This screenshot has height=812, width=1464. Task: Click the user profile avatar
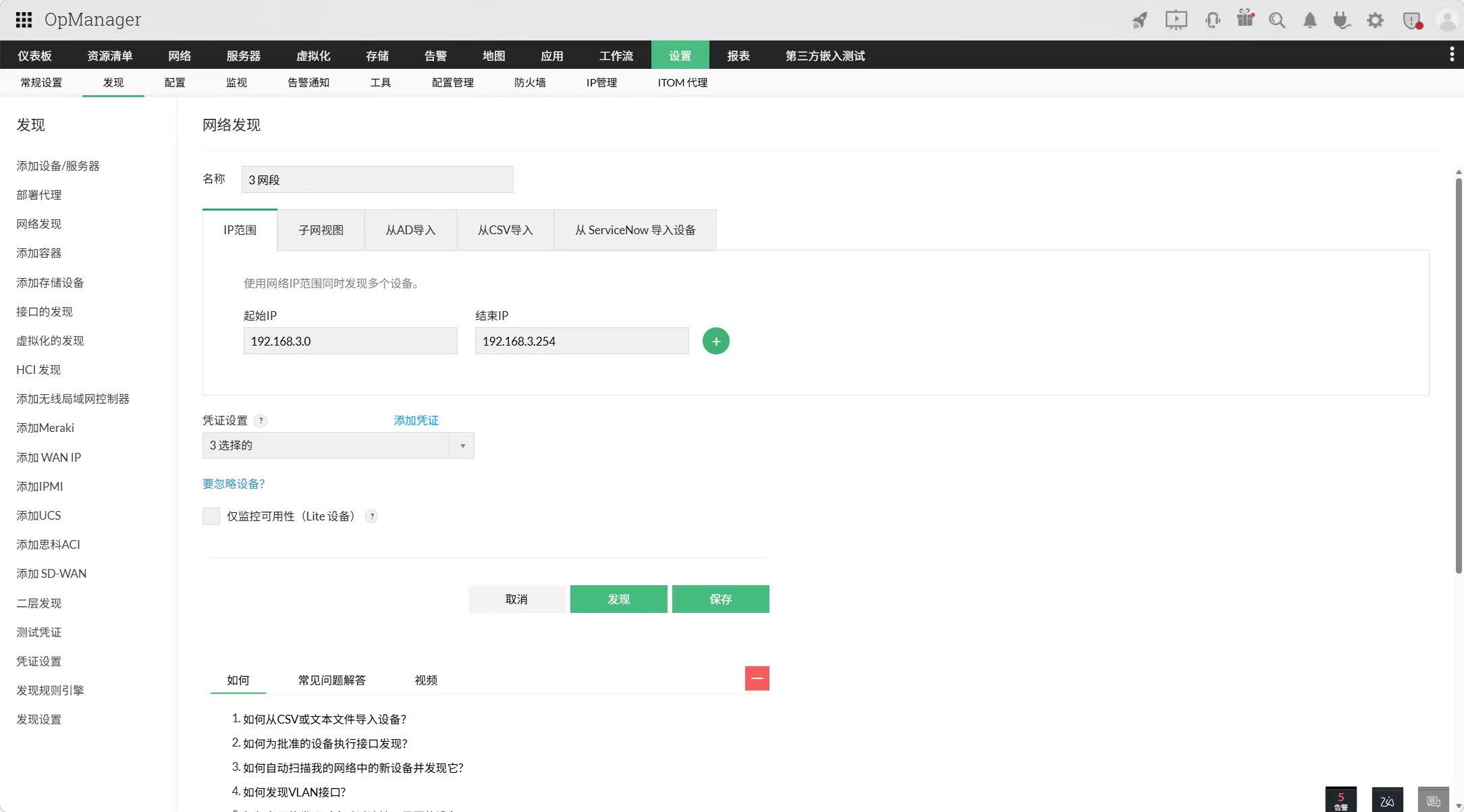(x=1446, y=20)
